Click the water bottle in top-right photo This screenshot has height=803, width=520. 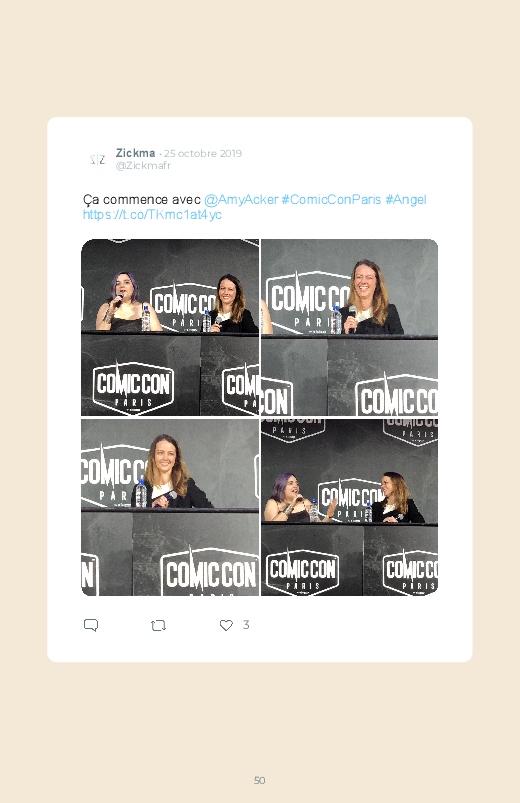pos(336,320)
